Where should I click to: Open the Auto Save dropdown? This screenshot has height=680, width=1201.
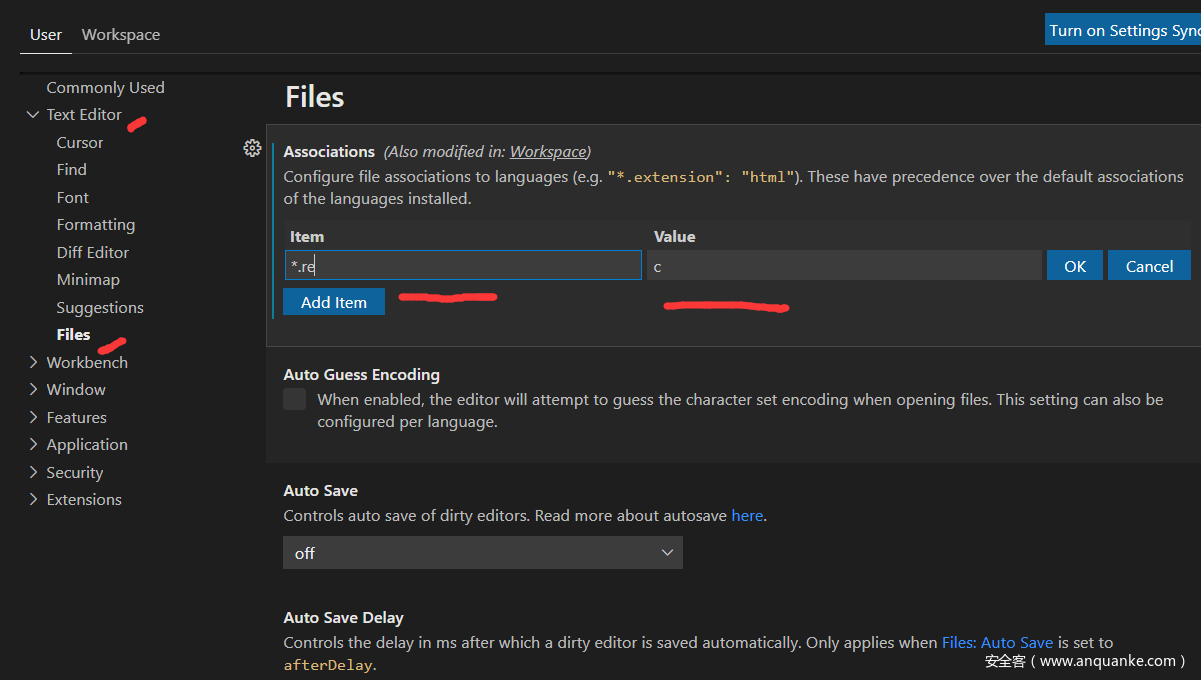(x=482, y=553)
